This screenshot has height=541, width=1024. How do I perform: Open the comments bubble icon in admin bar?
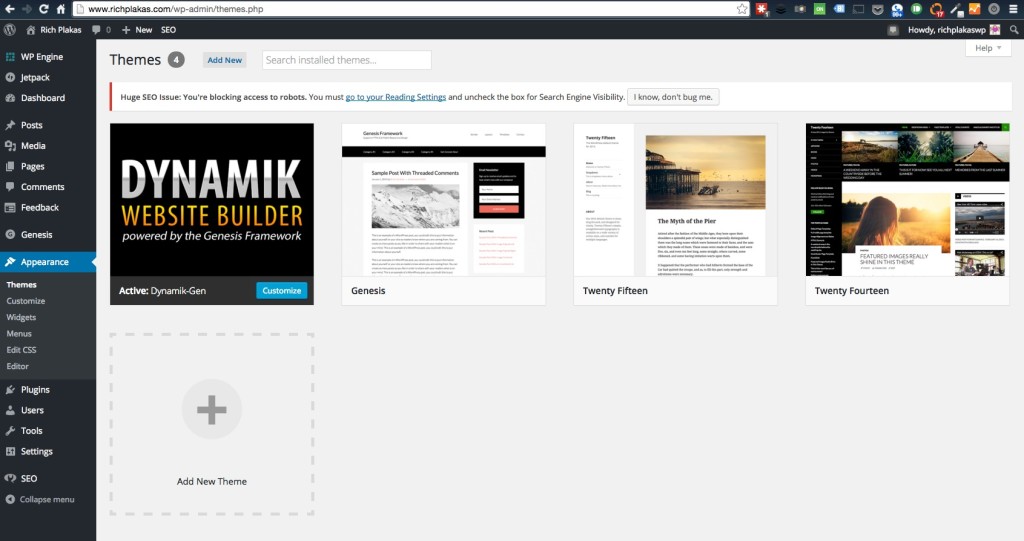tap(96, 29)
